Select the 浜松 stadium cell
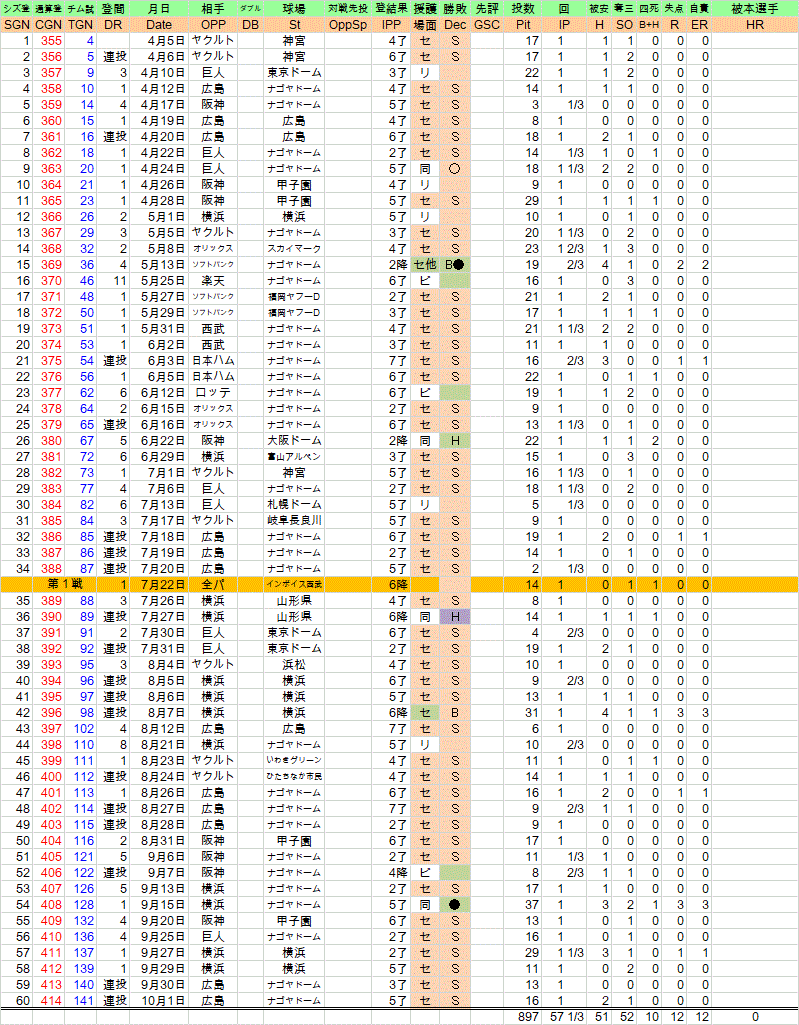Viewport: 799px width, 1025px height. point(294,665)
